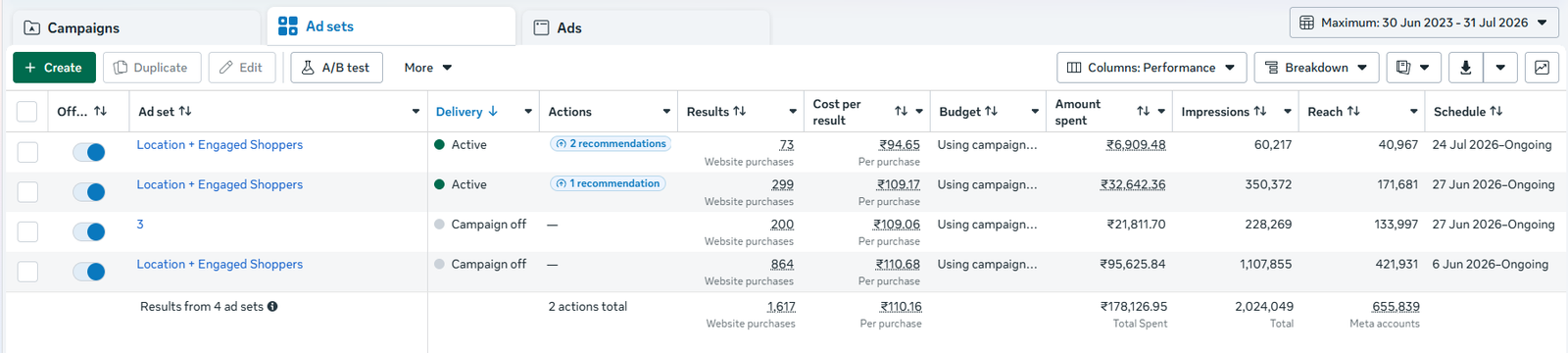This screenshot has height=353, width=1568.
Task: Sort by the Off/On column arrows
Action: point(100,112)
